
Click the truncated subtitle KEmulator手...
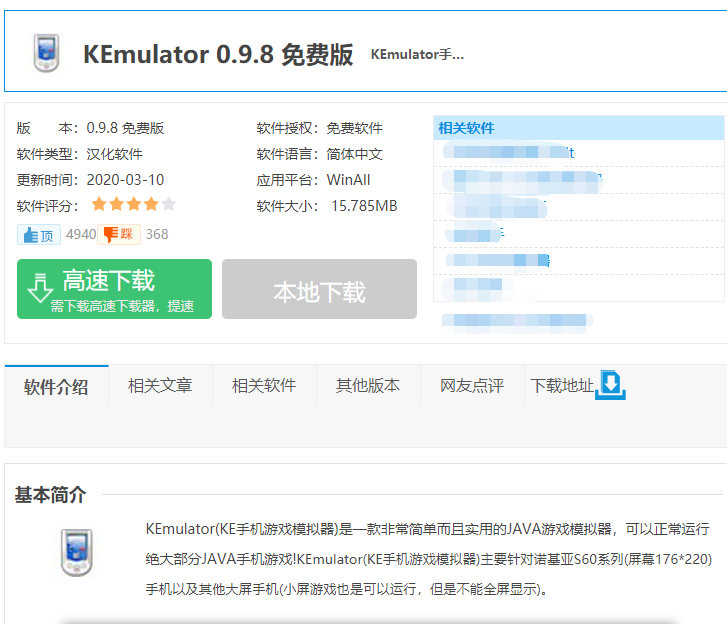coord(417,54)
